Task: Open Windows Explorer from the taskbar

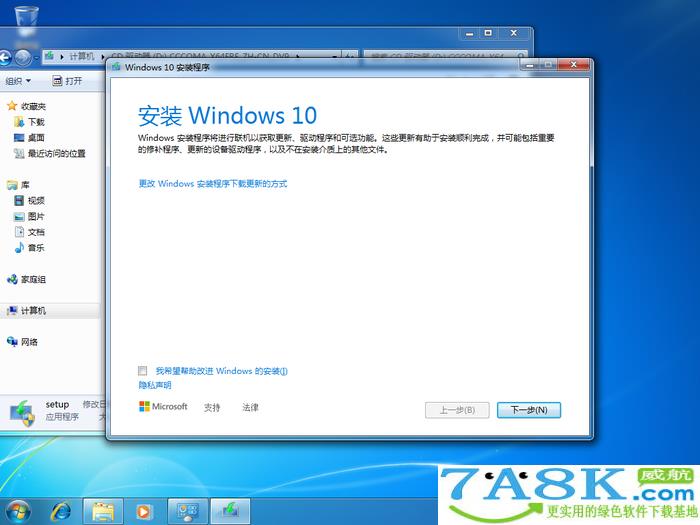Action: click(103, 511)
